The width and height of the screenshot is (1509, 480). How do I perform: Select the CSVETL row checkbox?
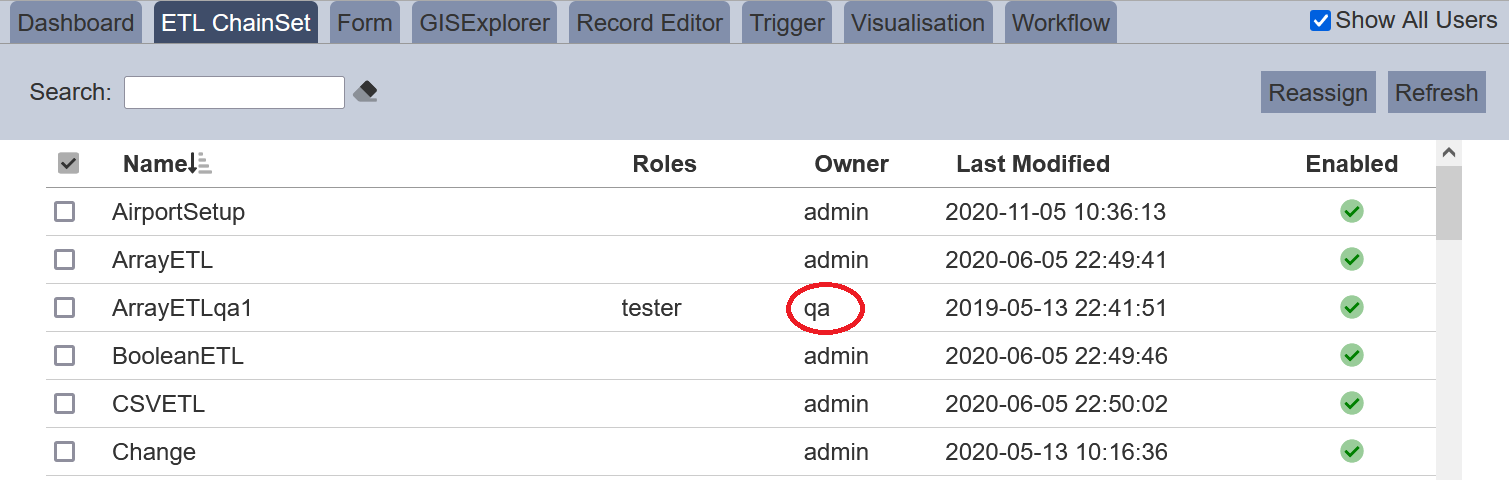[x=64, y=403]
